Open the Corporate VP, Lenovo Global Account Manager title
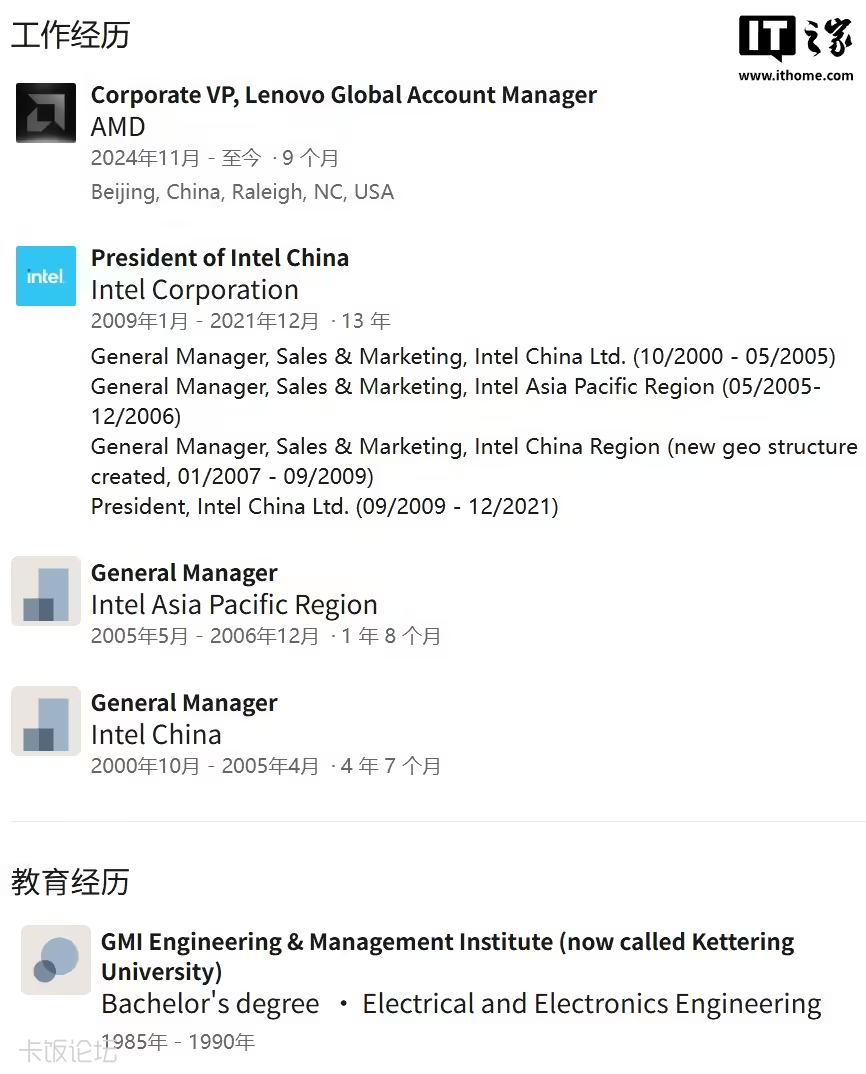 [x=343, y=95]
